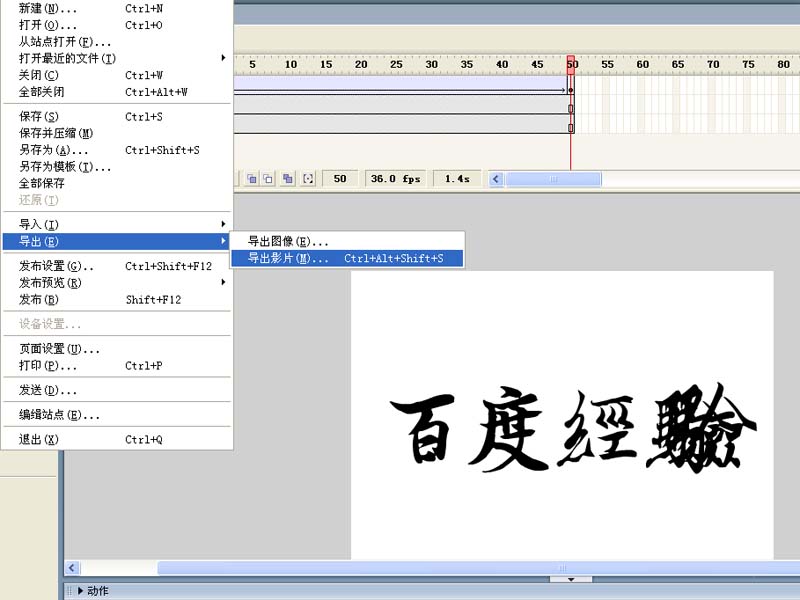Choose 退出(X) to quit the application

click(x=117, y=439)
